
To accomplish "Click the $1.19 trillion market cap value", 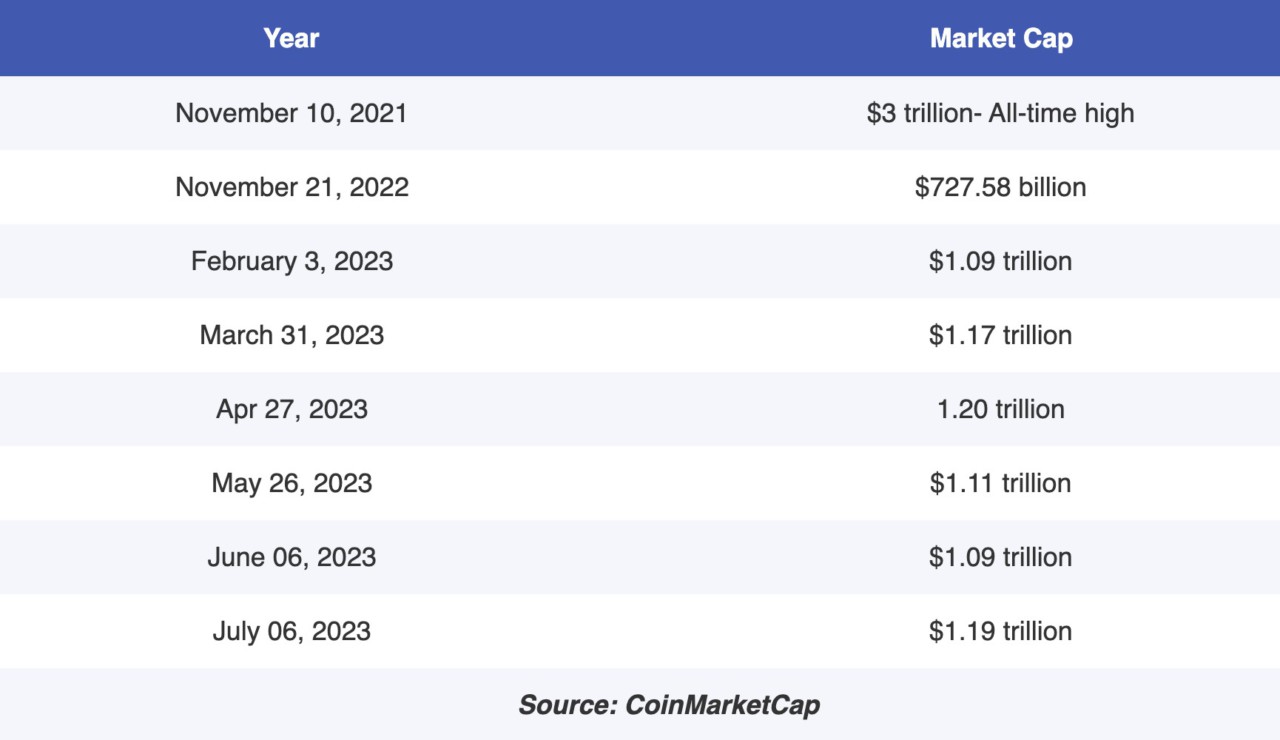I will click(1000, 631).
